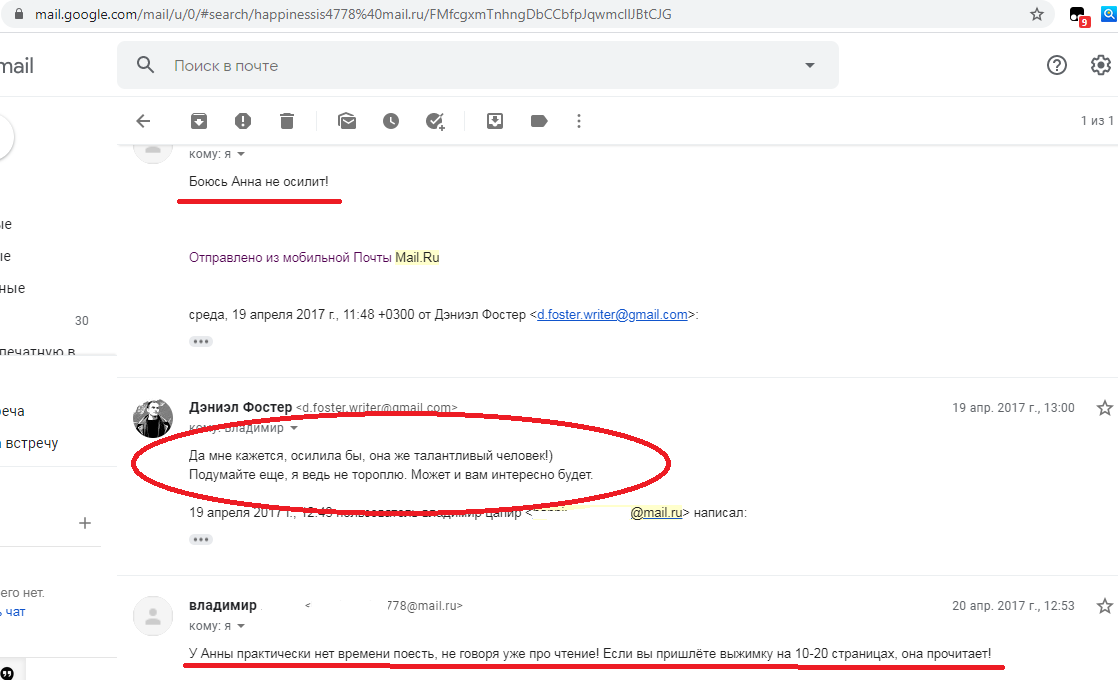The height and width of the screenshot is (680, 1118).
Task: Archive this conversation
Action: [x=199, y=121]
